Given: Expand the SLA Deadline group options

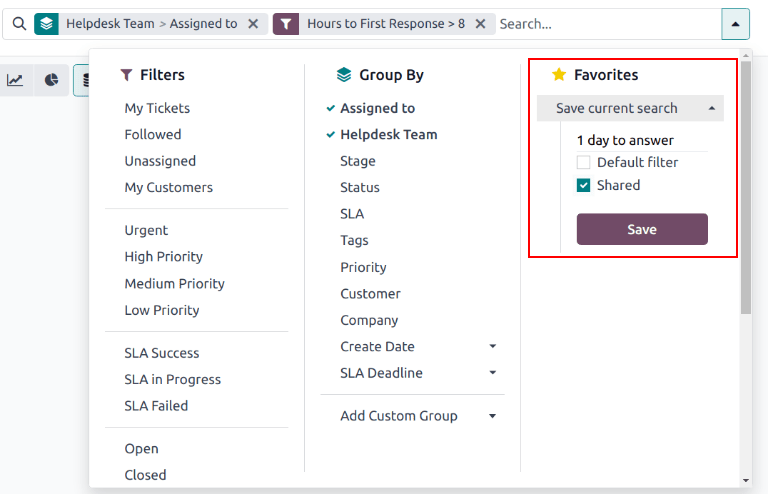Looking at the screenshot, I should click(x=492, y=373).
